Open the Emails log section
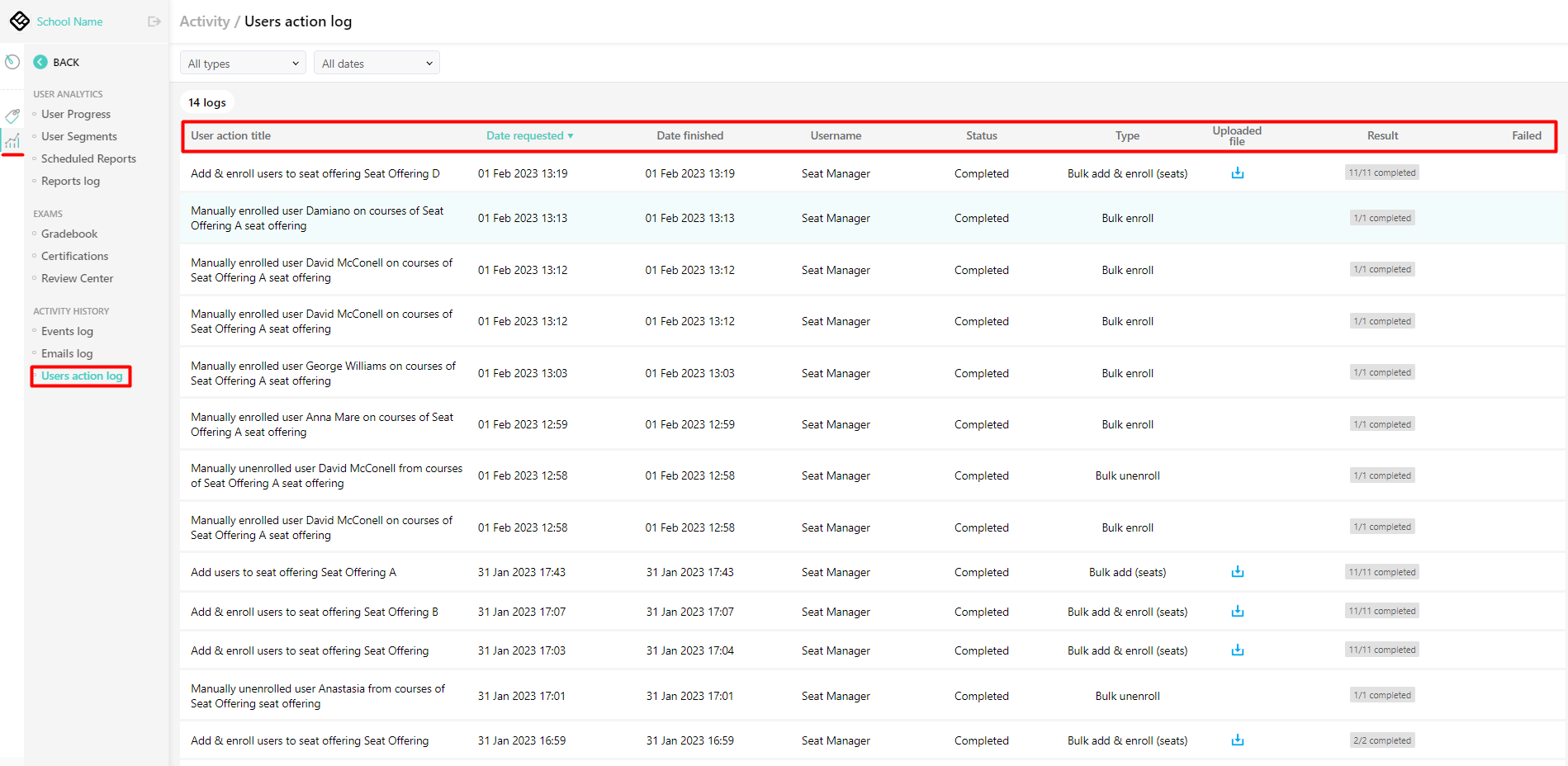Image resolution: width=1568 pixels, height=766 pixels. click(x=66, y=353)
